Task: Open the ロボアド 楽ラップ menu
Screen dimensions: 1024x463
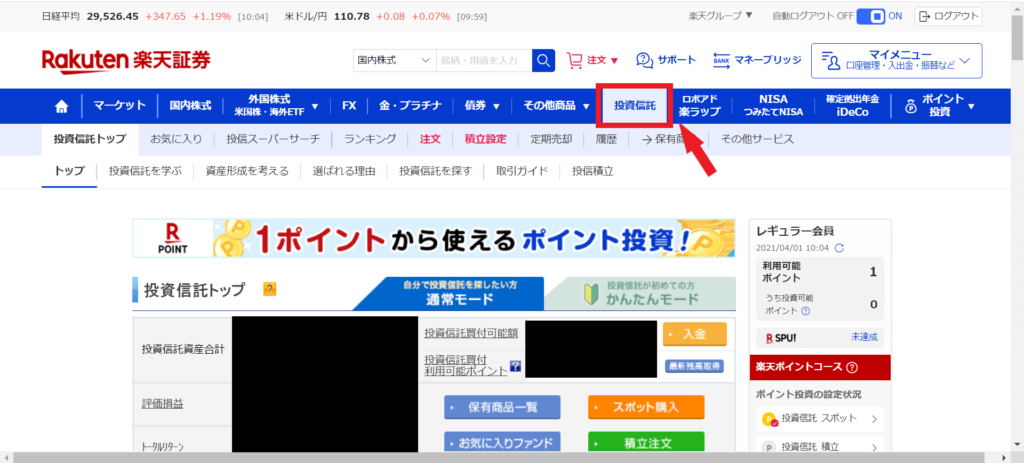Action: point(699,106)
